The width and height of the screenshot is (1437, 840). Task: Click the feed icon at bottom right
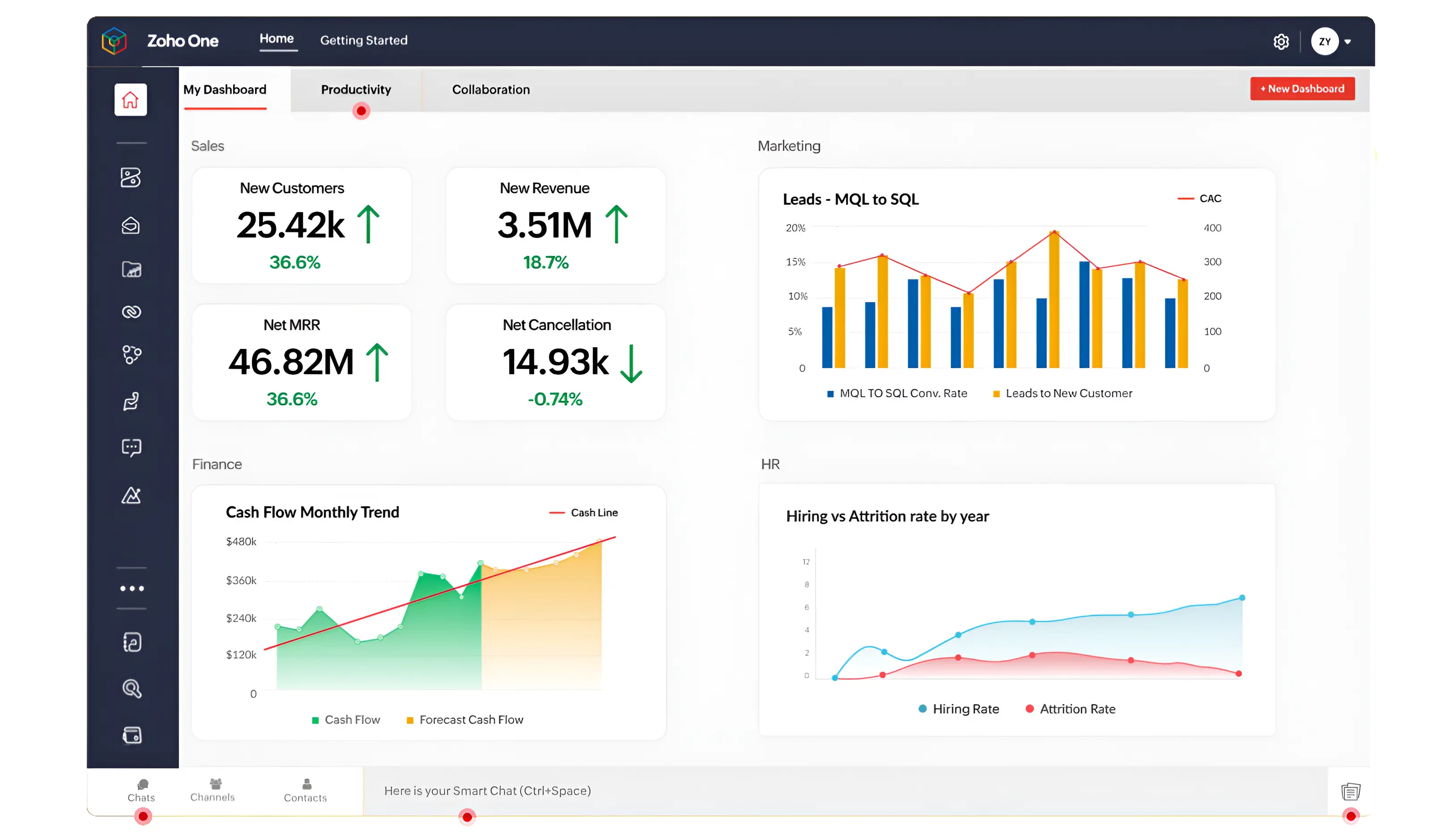(1352, 791)
